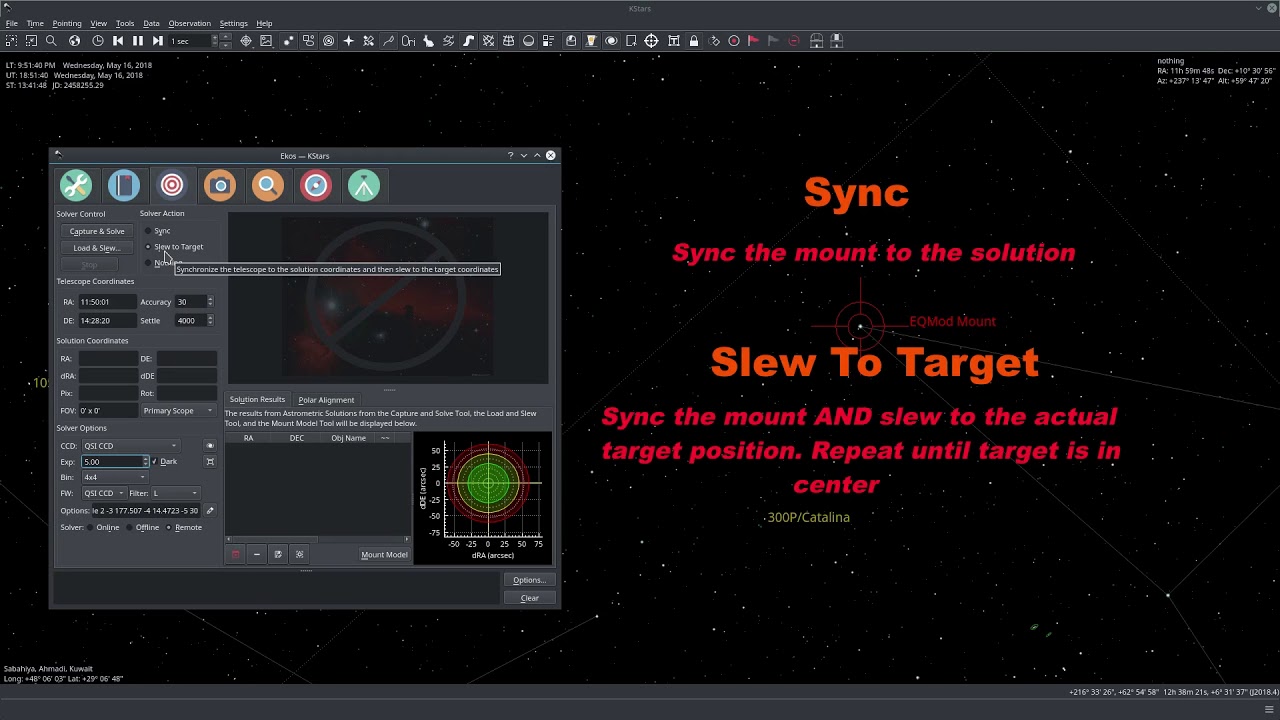Click Clear log button
Image resolution: width=1280 pixels, height=720 pixels.
529,598
